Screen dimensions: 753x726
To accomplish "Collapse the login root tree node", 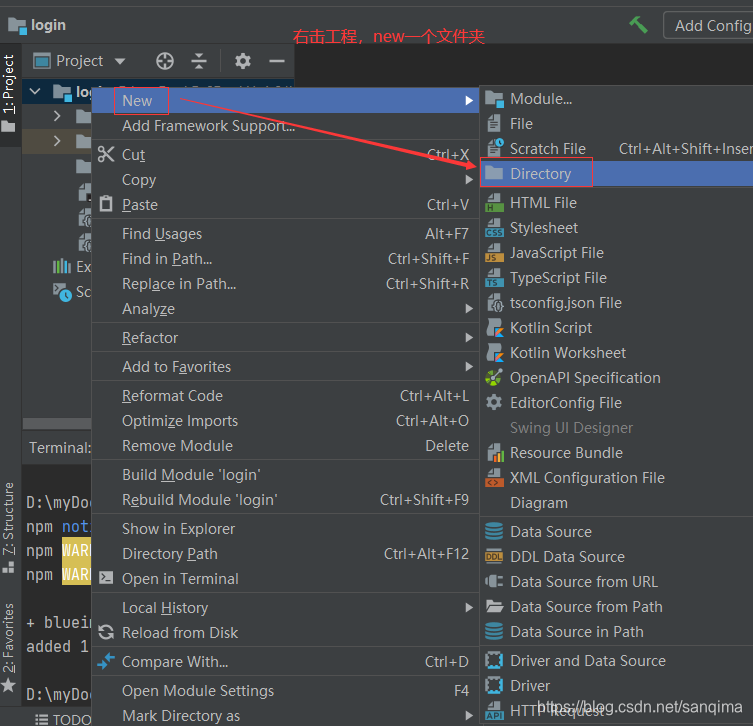I will [x=35, y=91].
